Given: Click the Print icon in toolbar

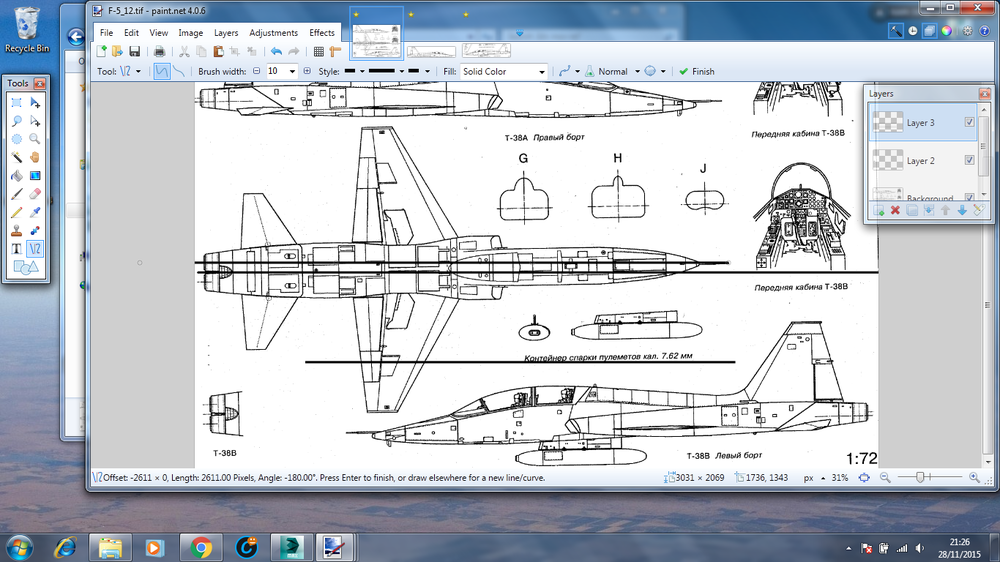Looking at the screenshot, I should (x=159, y=52).
